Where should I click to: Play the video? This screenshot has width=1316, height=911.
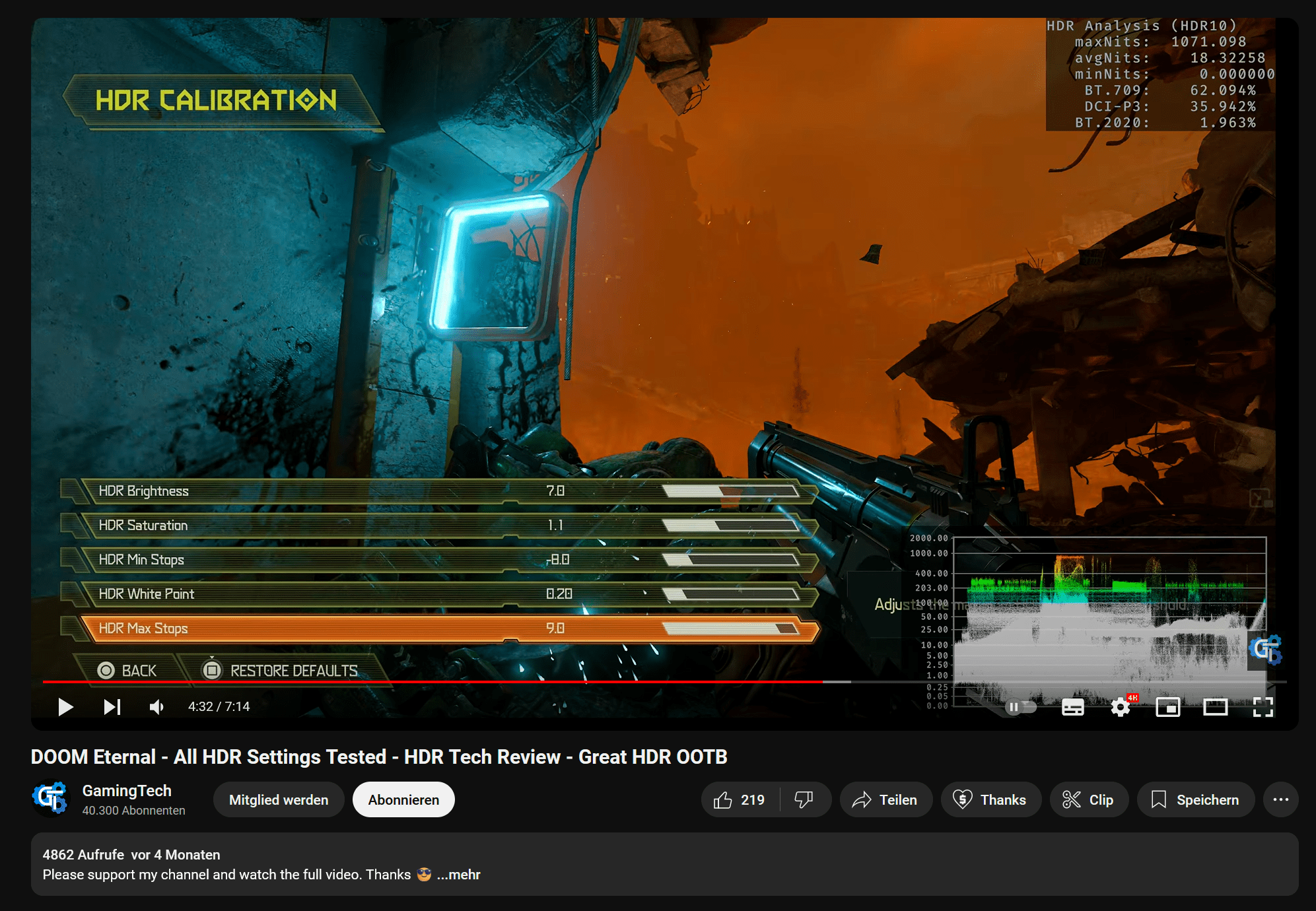click(x=65, y=707)
